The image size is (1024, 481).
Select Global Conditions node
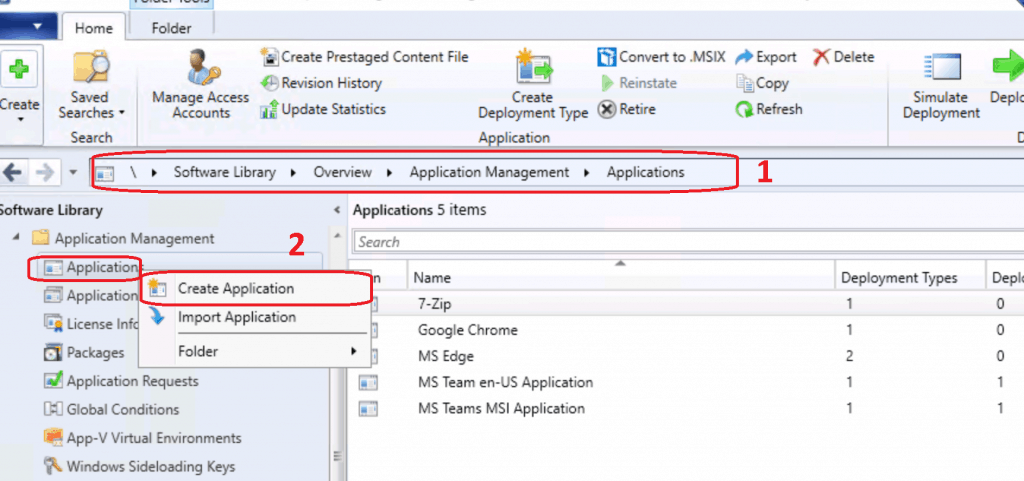[111, 409]
